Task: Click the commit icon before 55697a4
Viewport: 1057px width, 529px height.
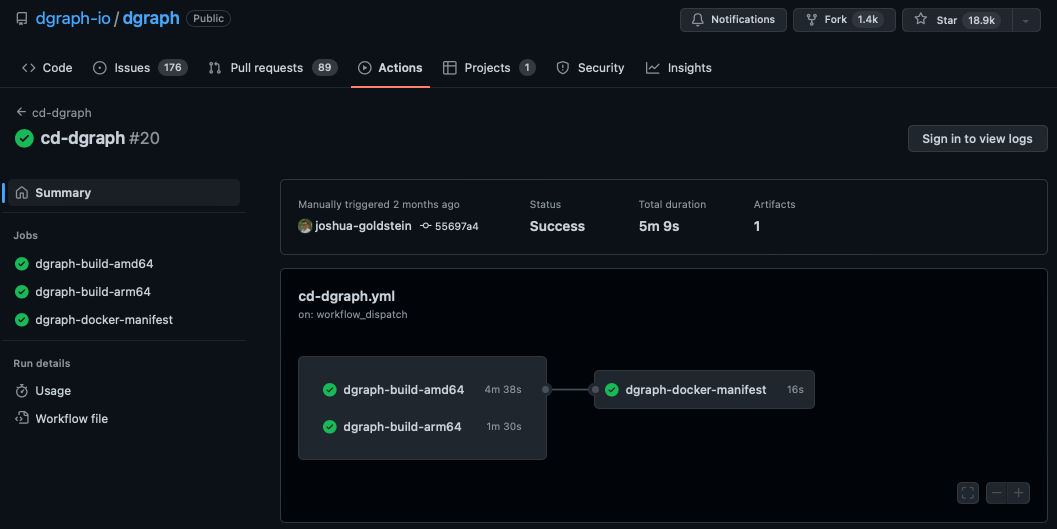Action: click(x=425, y=226)
